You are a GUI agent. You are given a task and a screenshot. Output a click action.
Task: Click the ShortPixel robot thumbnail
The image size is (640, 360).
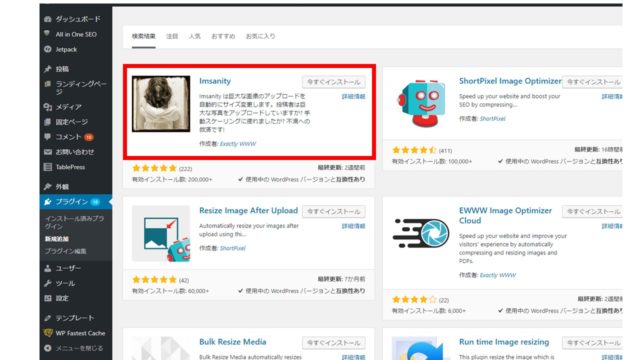[x=421, y=103]
